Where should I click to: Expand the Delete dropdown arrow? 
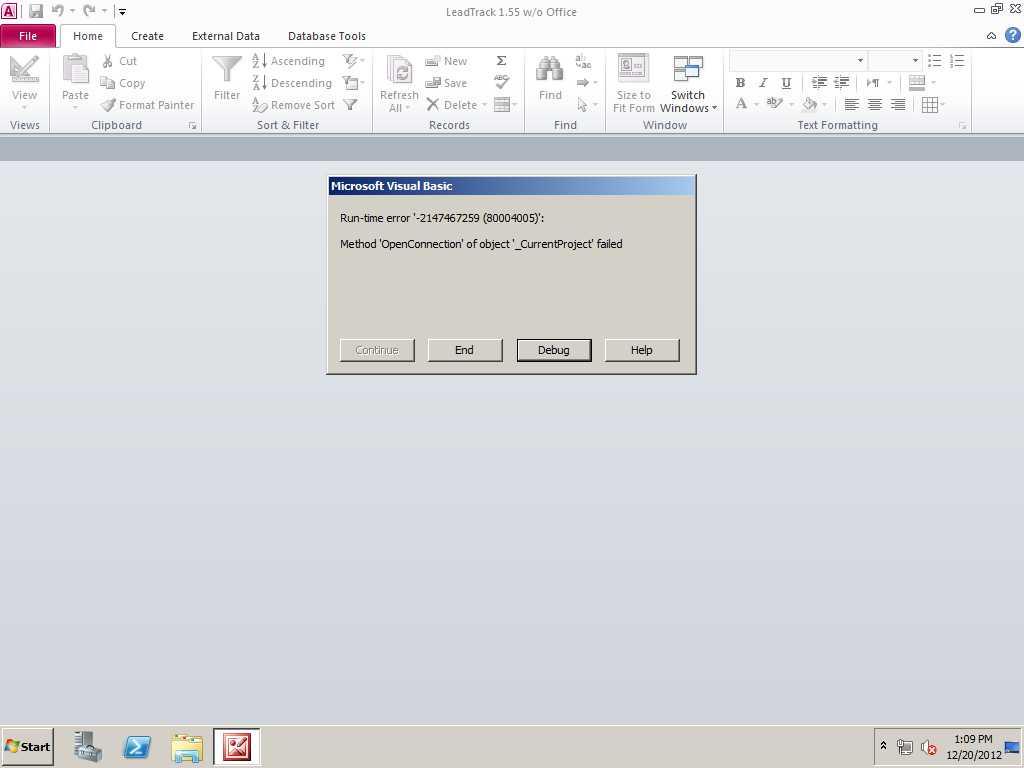click(485, 105)
